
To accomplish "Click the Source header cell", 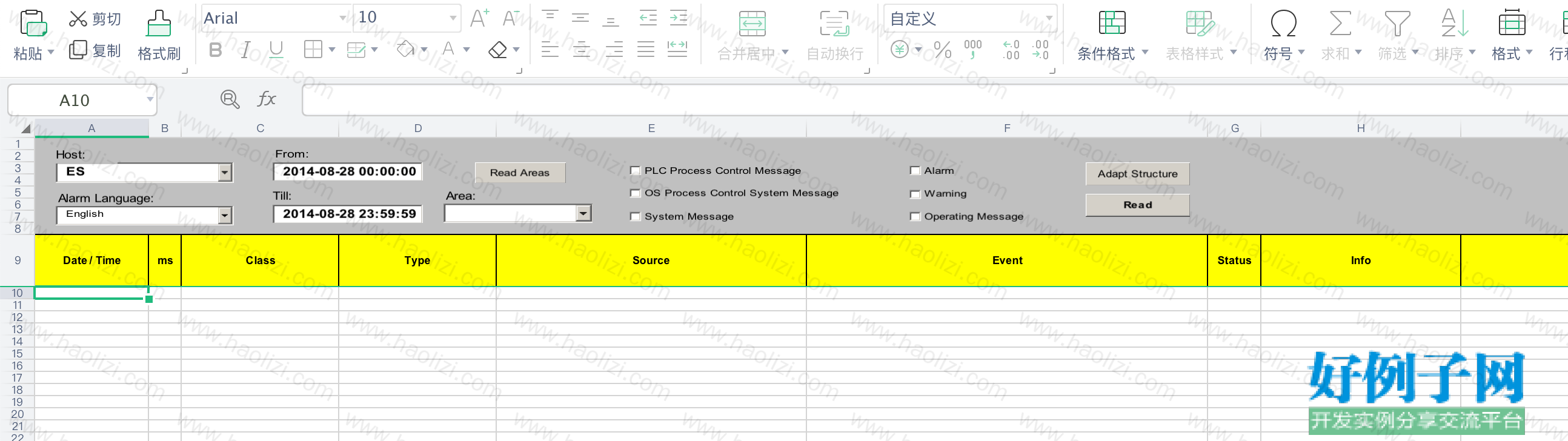I will point(651,260).
